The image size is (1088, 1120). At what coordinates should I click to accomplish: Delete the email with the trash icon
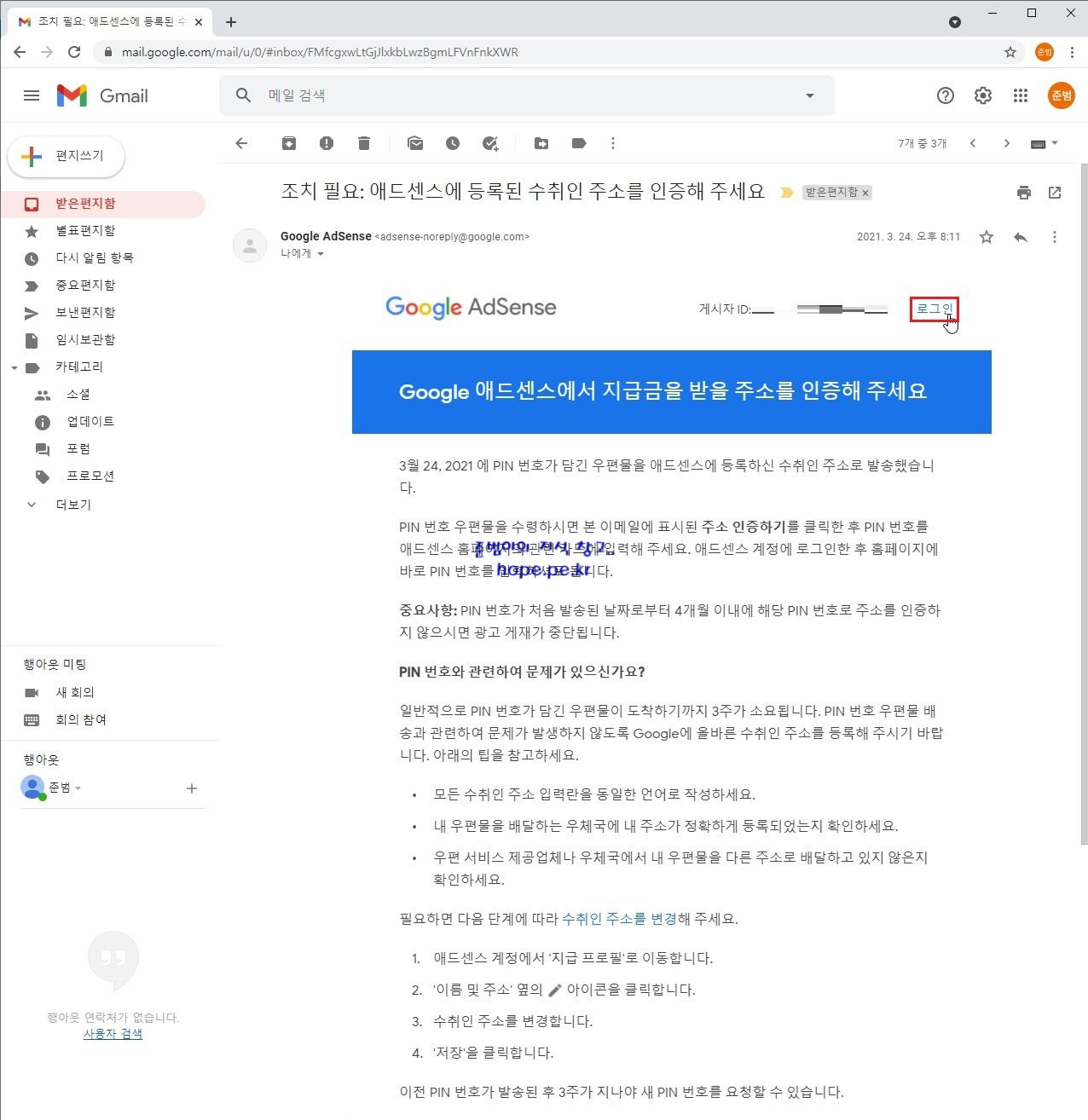pos(364,143)
